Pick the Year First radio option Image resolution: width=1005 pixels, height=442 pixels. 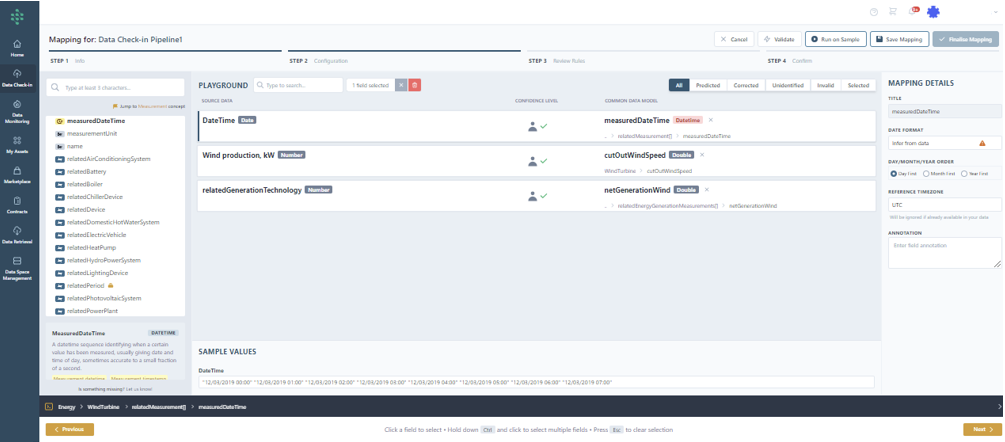pos(962,173)
